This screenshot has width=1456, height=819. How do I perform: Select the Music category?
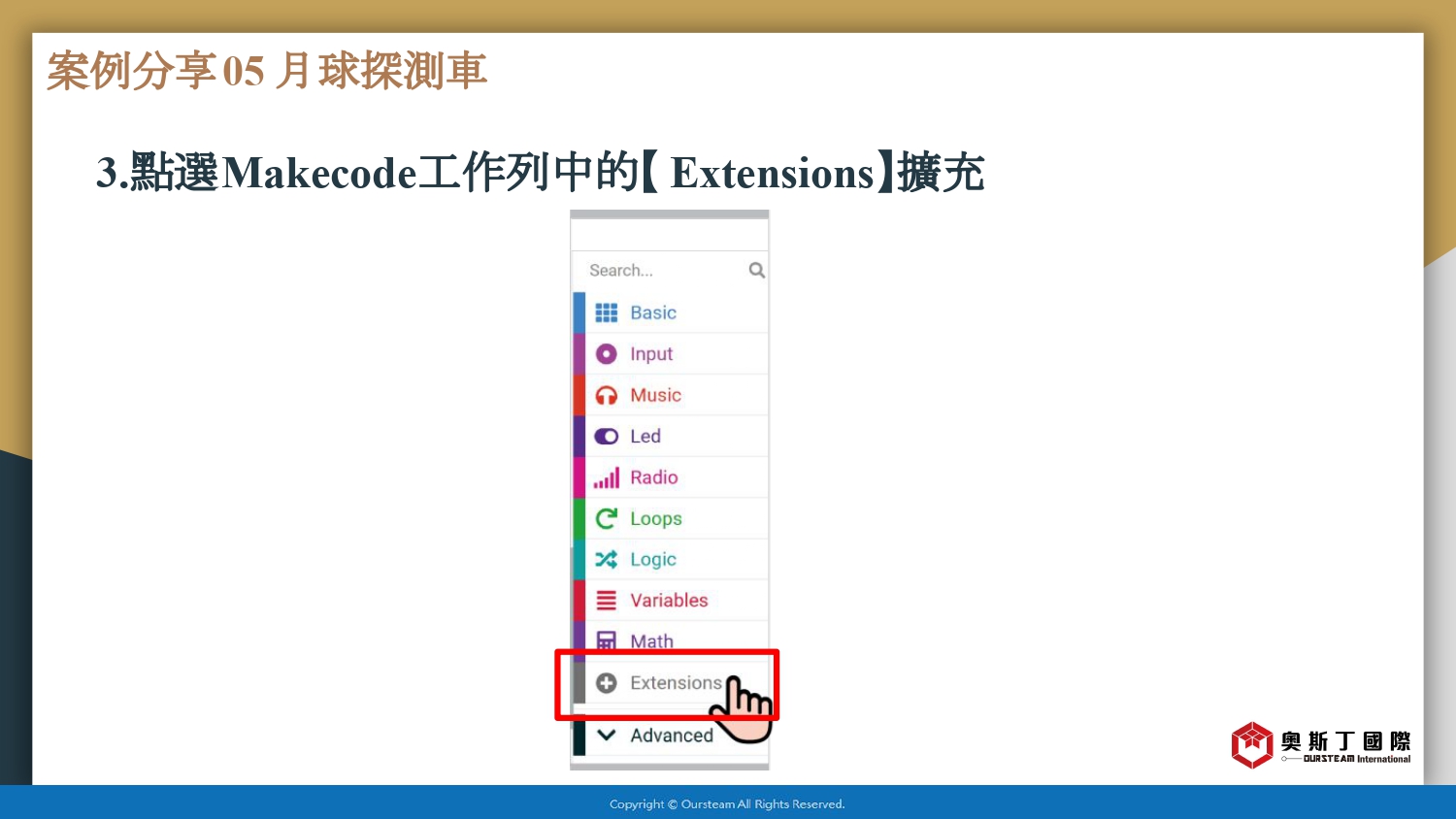[671, 395]
